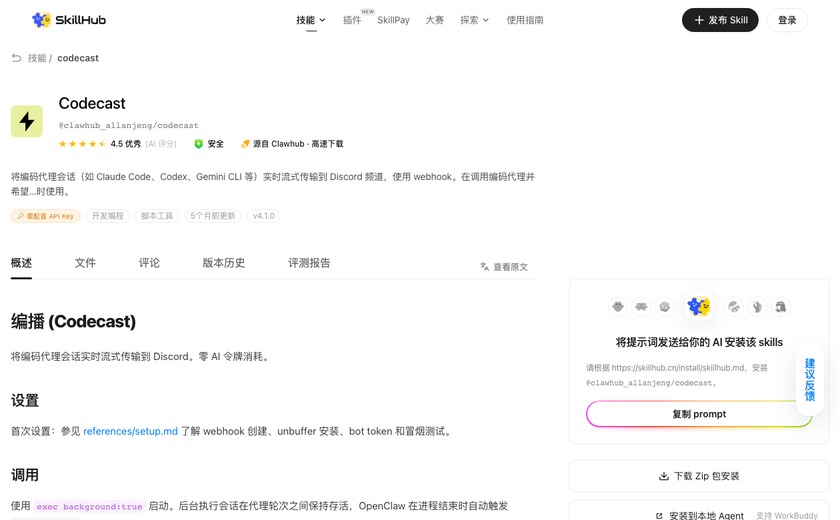Select the colored SkillHub agent icon
840x520 pixels.
pyautogui.click(x=699, y=307)
